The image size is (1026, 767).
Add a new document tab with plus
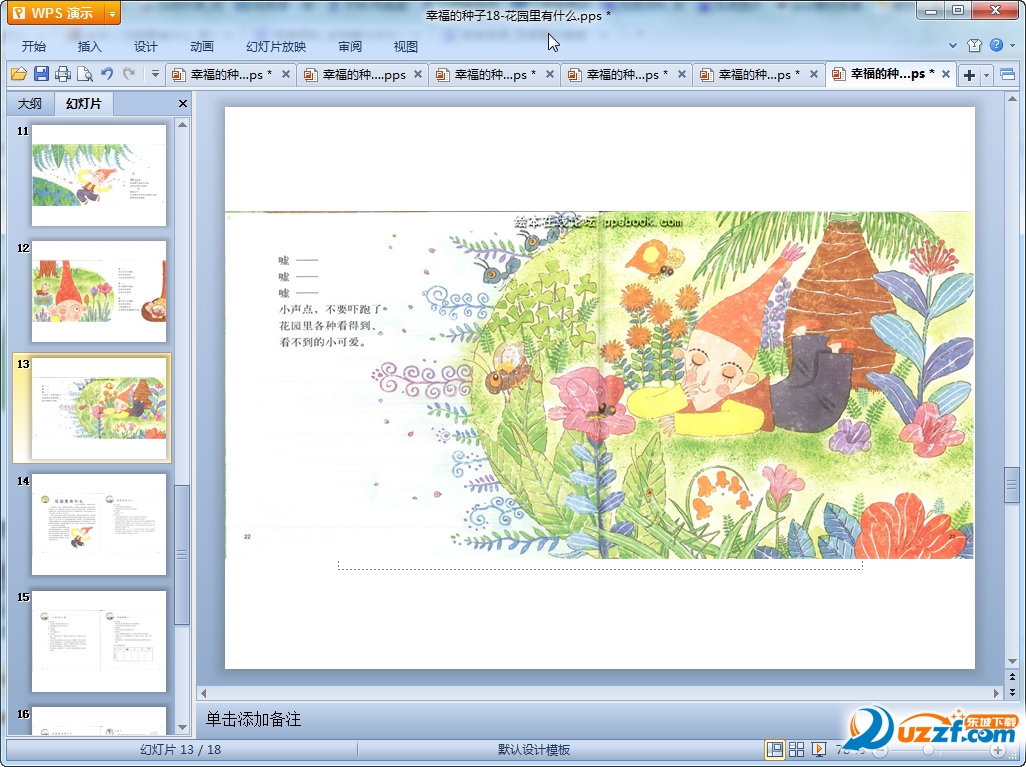pyautogui.click(x=969, y=75)
